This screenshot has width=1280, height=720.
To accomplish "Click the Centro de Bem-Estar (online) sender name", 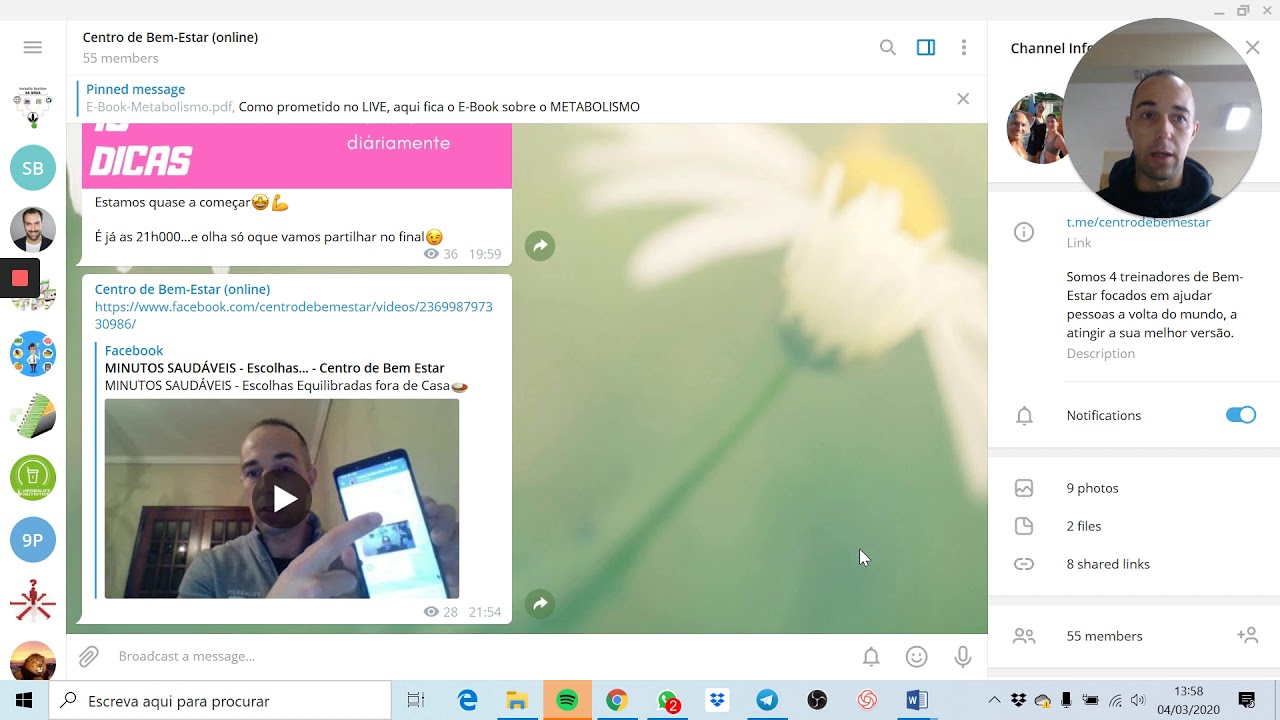I will (x=182, y=289).
